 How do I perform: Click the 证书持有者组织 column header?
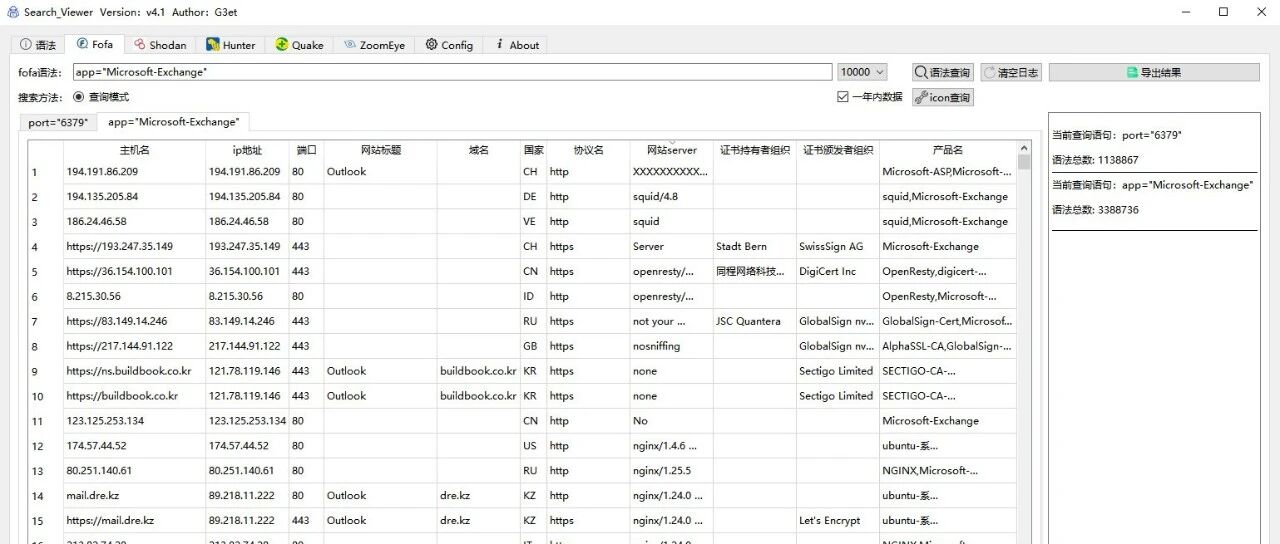click(755, 150)
